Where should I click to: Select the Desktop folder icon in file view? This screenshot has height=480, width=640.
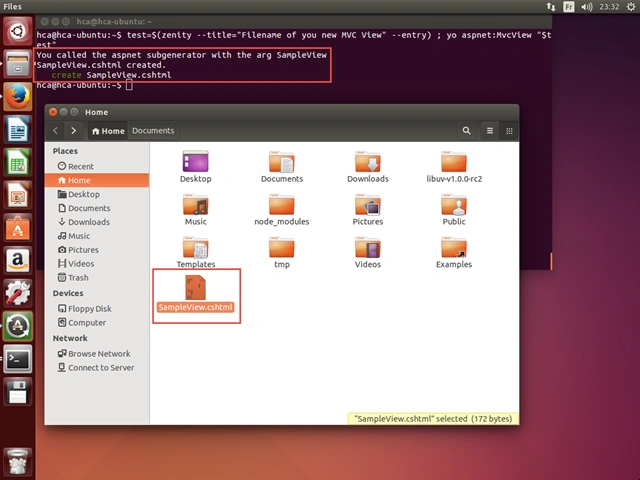pos(196,166)
